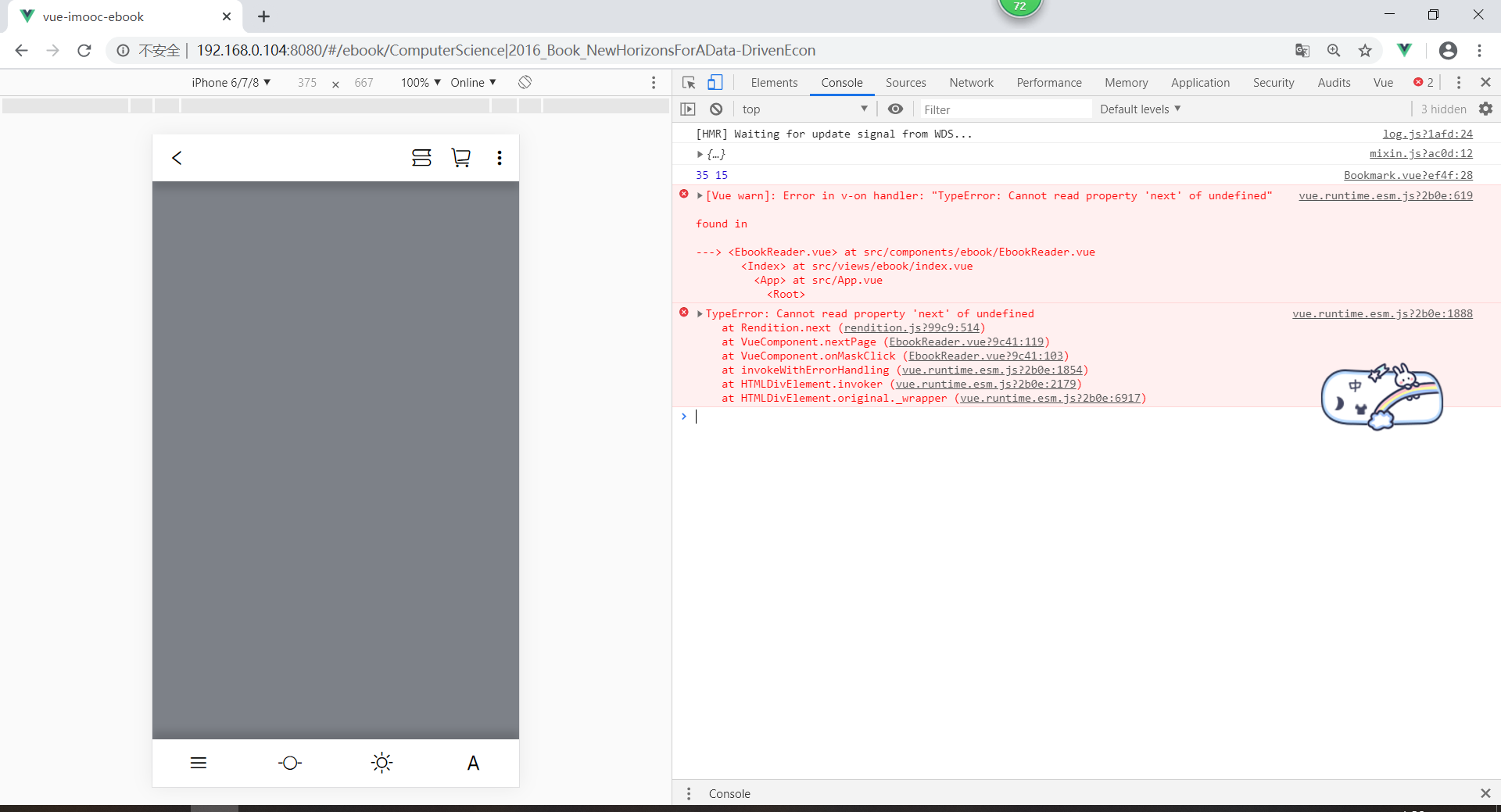Expand the Vue warn error entry
Screen dimensions: 1501x812
click(700, 195)
